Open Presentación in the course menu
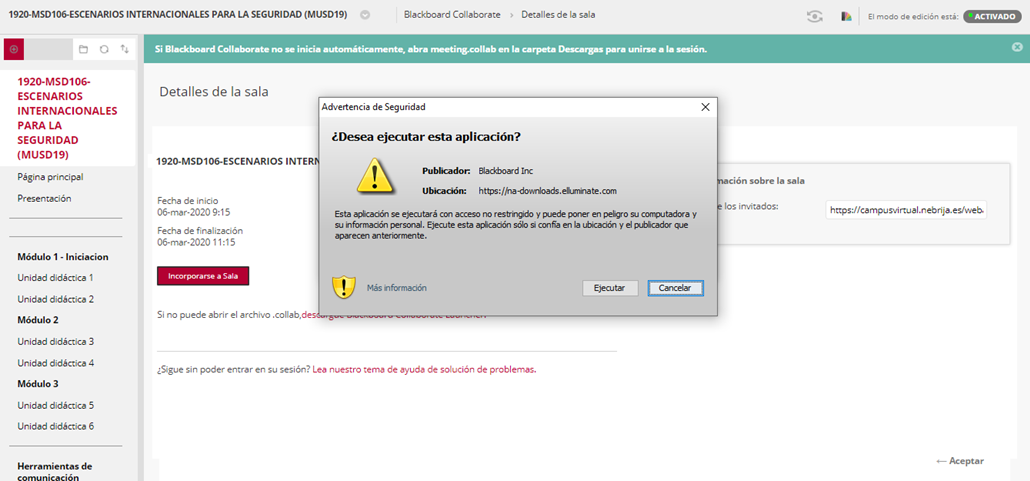The width and height of the screenshot is (1030, 481). click(x=44, y=198)
